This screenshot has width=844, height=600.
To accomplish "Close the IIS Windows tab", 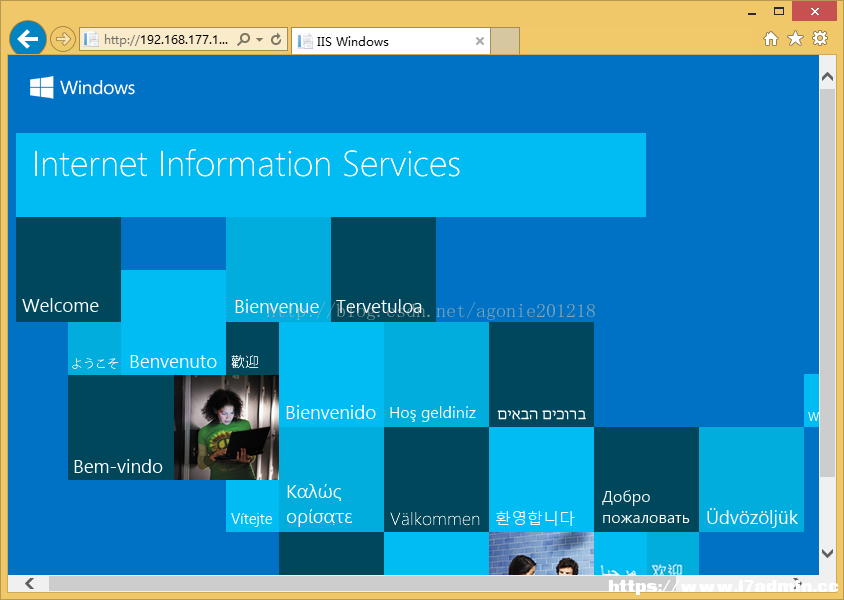I will [x=480, y=41].
